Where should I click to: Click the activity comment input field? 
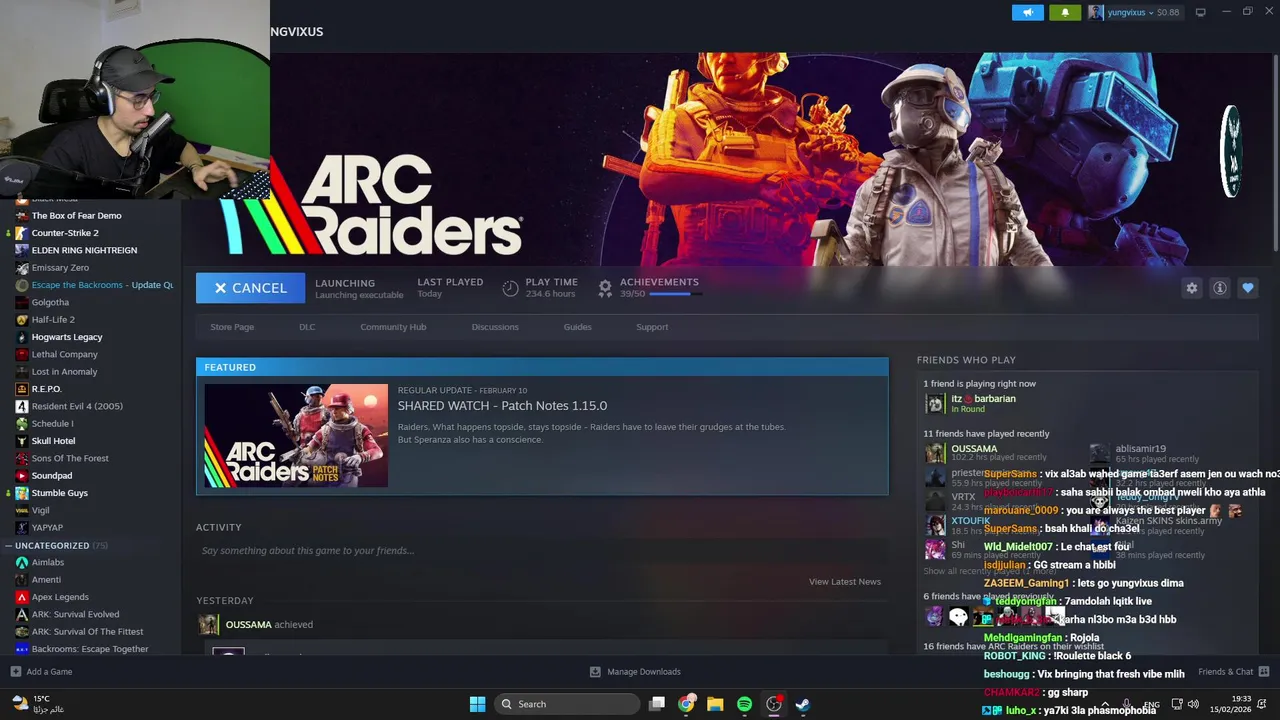(541, 551)
